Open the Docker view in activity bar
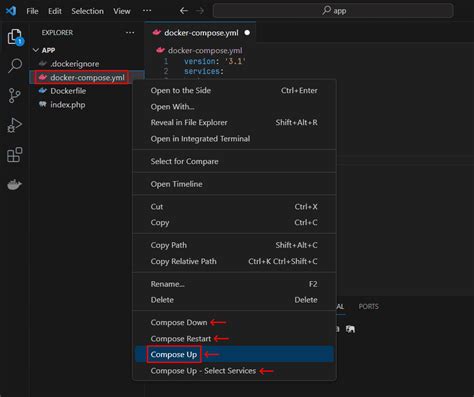474x397 pixels. tap(14, 184)
